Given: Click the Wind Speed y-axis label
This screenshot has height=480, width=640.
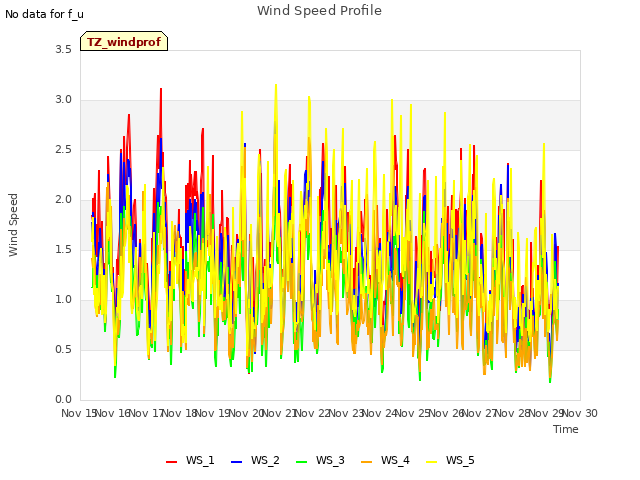Looking at the screenshot, I should coord(13,225).
